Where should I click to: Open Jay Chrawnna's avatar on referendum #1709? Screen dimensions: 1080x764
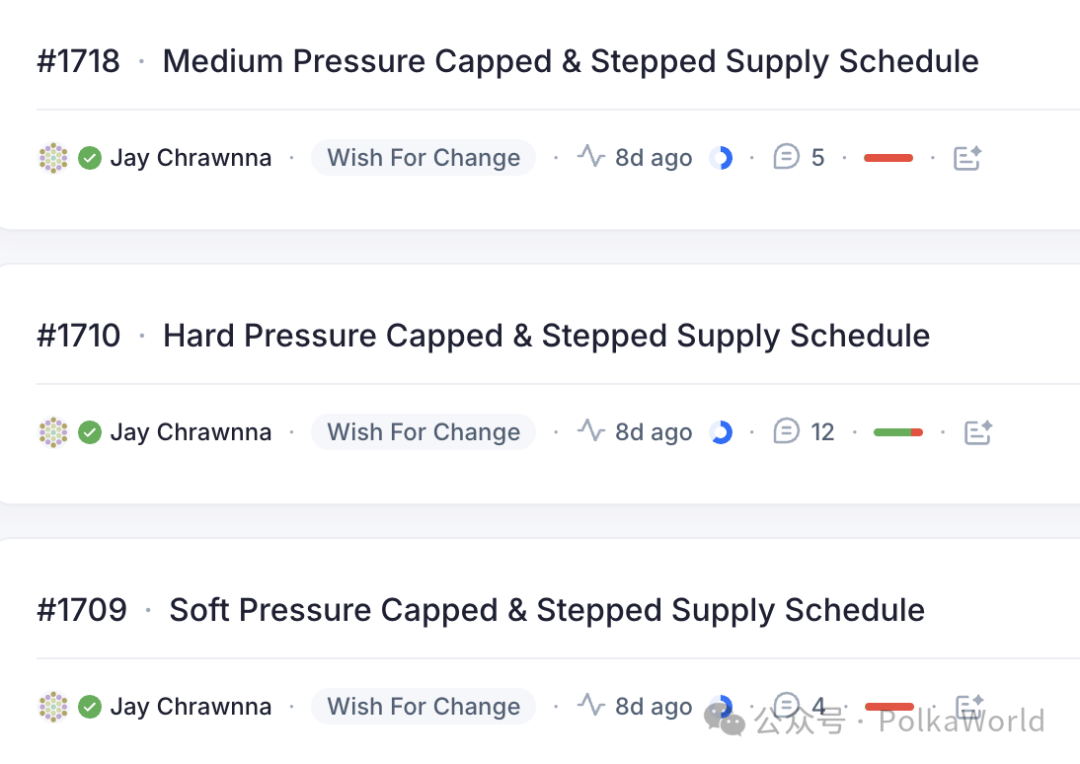coord(53,707)
